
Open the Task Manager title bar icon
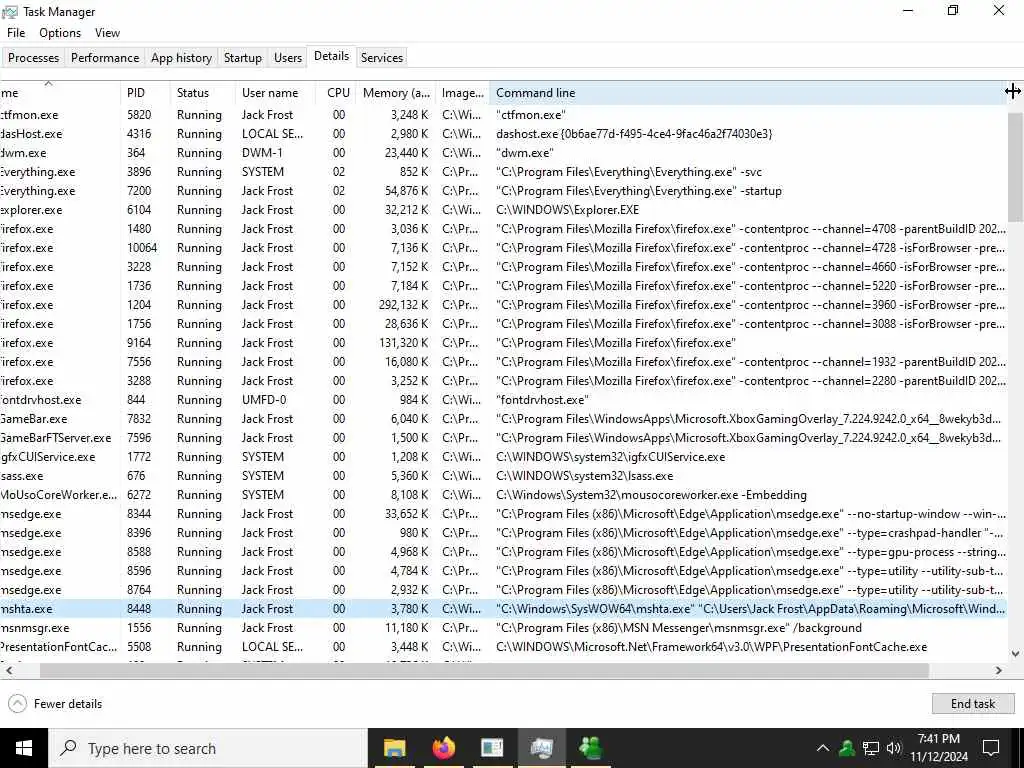point(10,12)
